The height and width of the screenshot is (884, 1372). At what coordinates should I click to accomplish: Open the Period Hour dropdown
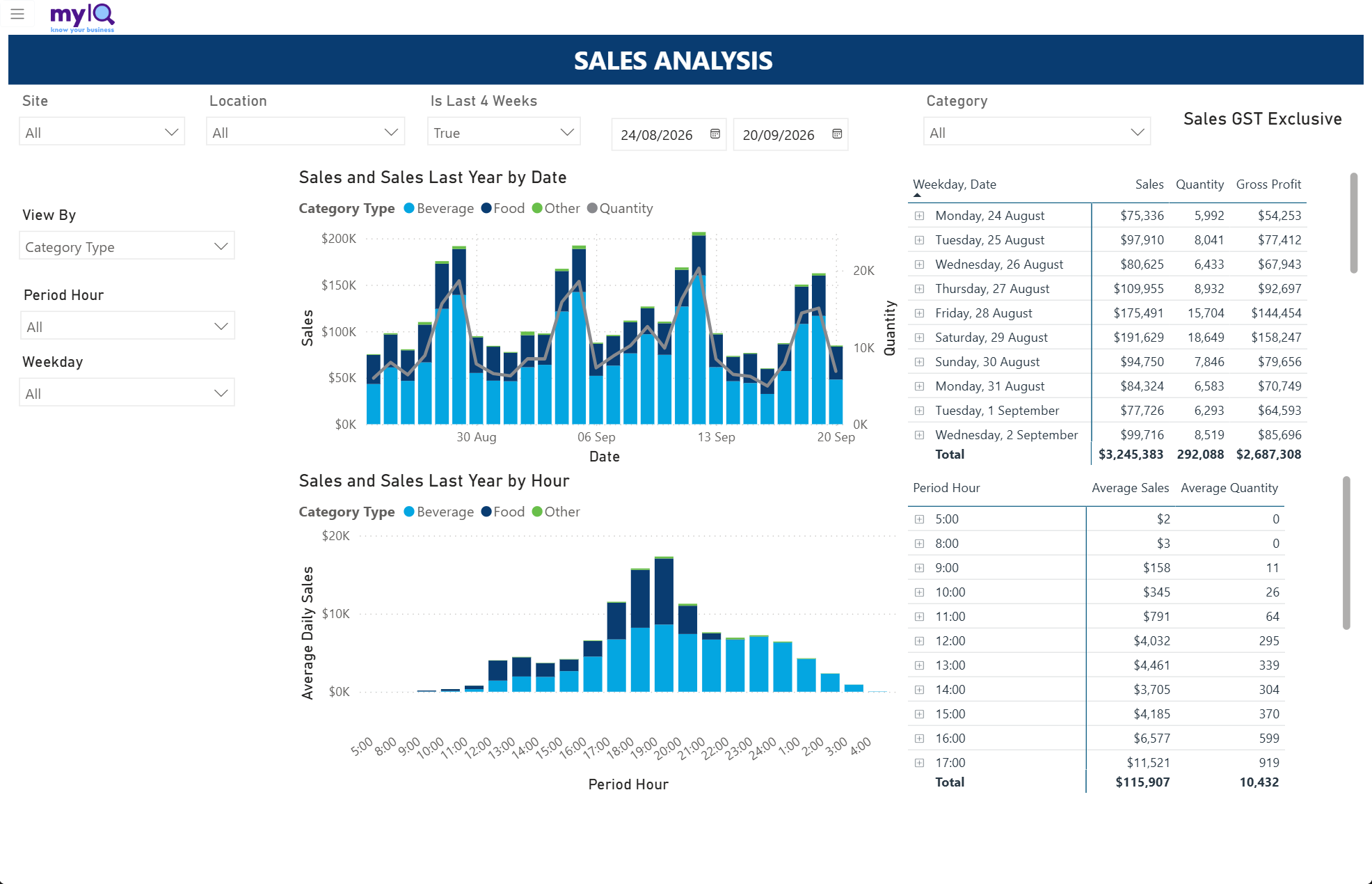click(x=127, y=326)
